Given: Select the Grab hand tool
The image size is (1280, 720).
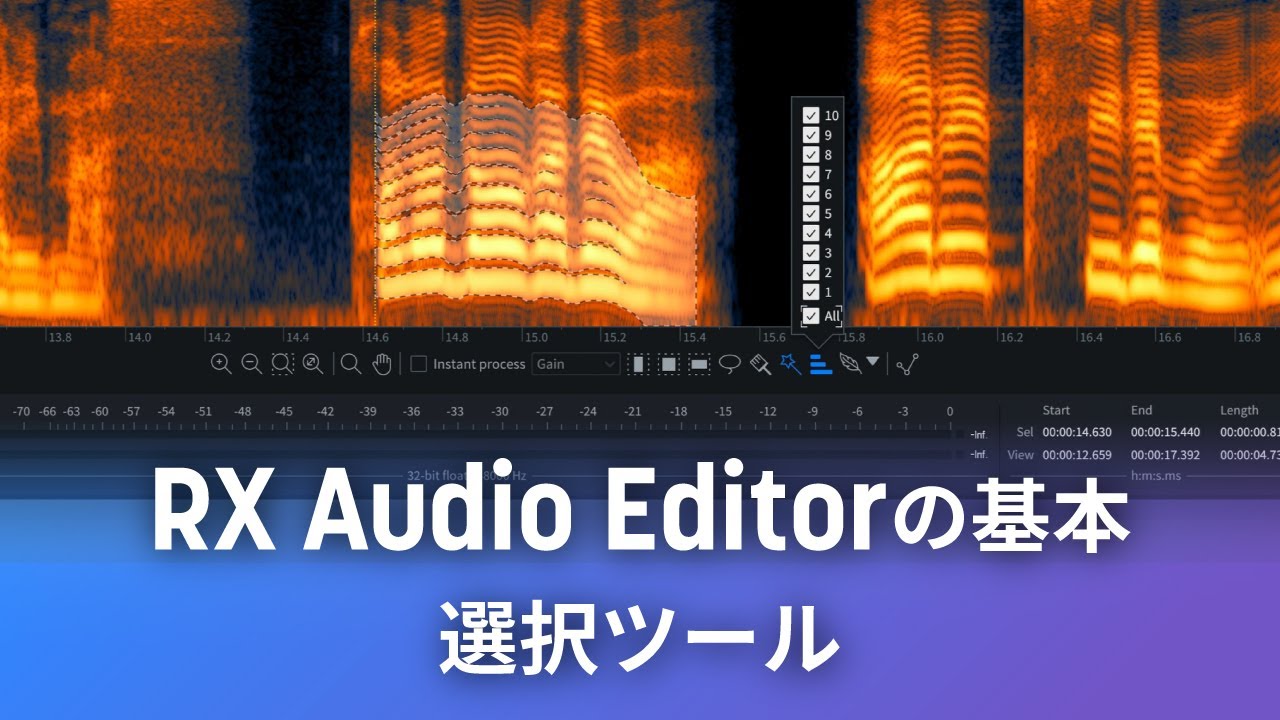Looking at the screenshot, I should tap(381, 364).
